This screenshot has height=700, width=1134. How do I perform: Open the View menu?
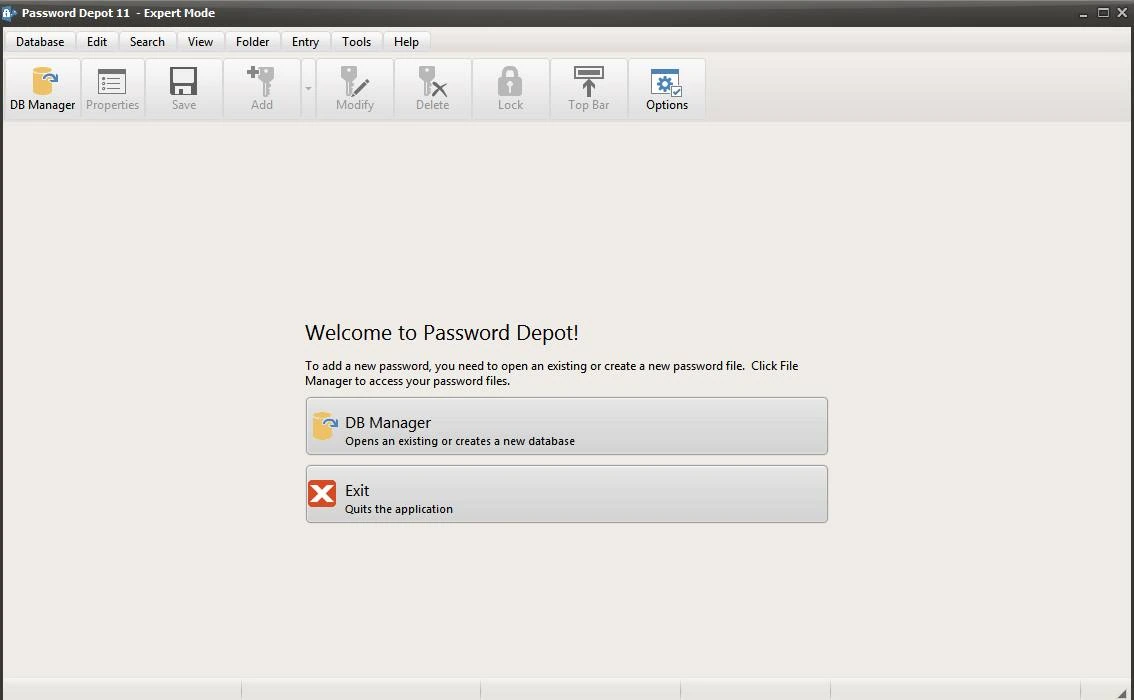[200, 42]
